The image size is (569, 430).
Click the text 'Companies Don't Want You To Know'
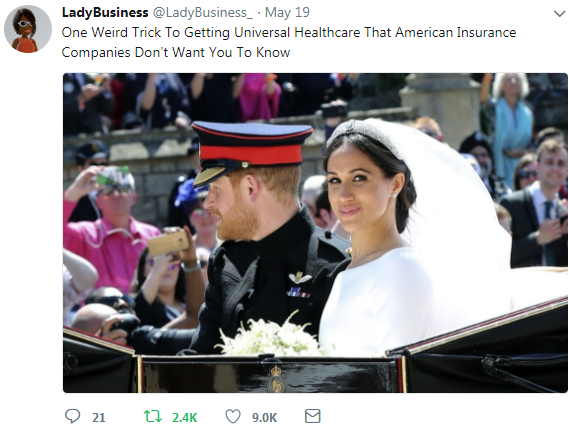pyautogui.click(x=176, y=53)
